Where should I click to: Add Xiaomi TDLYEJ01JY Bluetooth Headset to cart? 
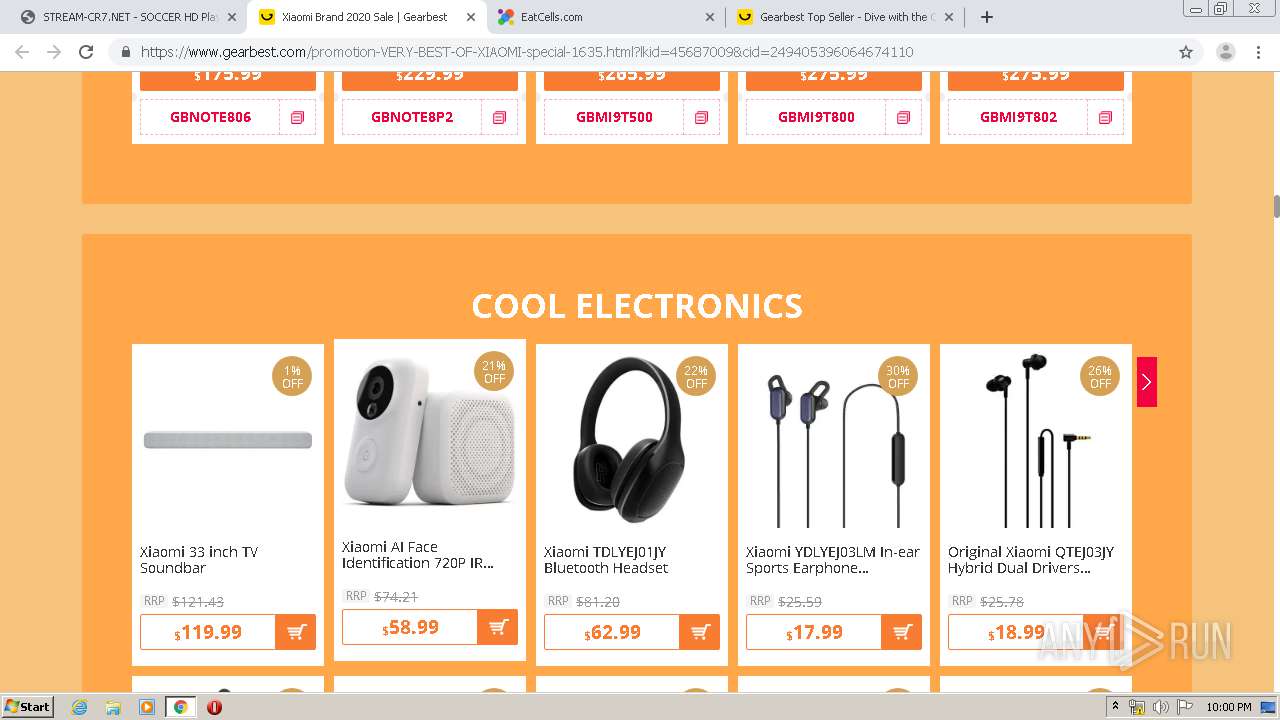(x=700, y=632)
